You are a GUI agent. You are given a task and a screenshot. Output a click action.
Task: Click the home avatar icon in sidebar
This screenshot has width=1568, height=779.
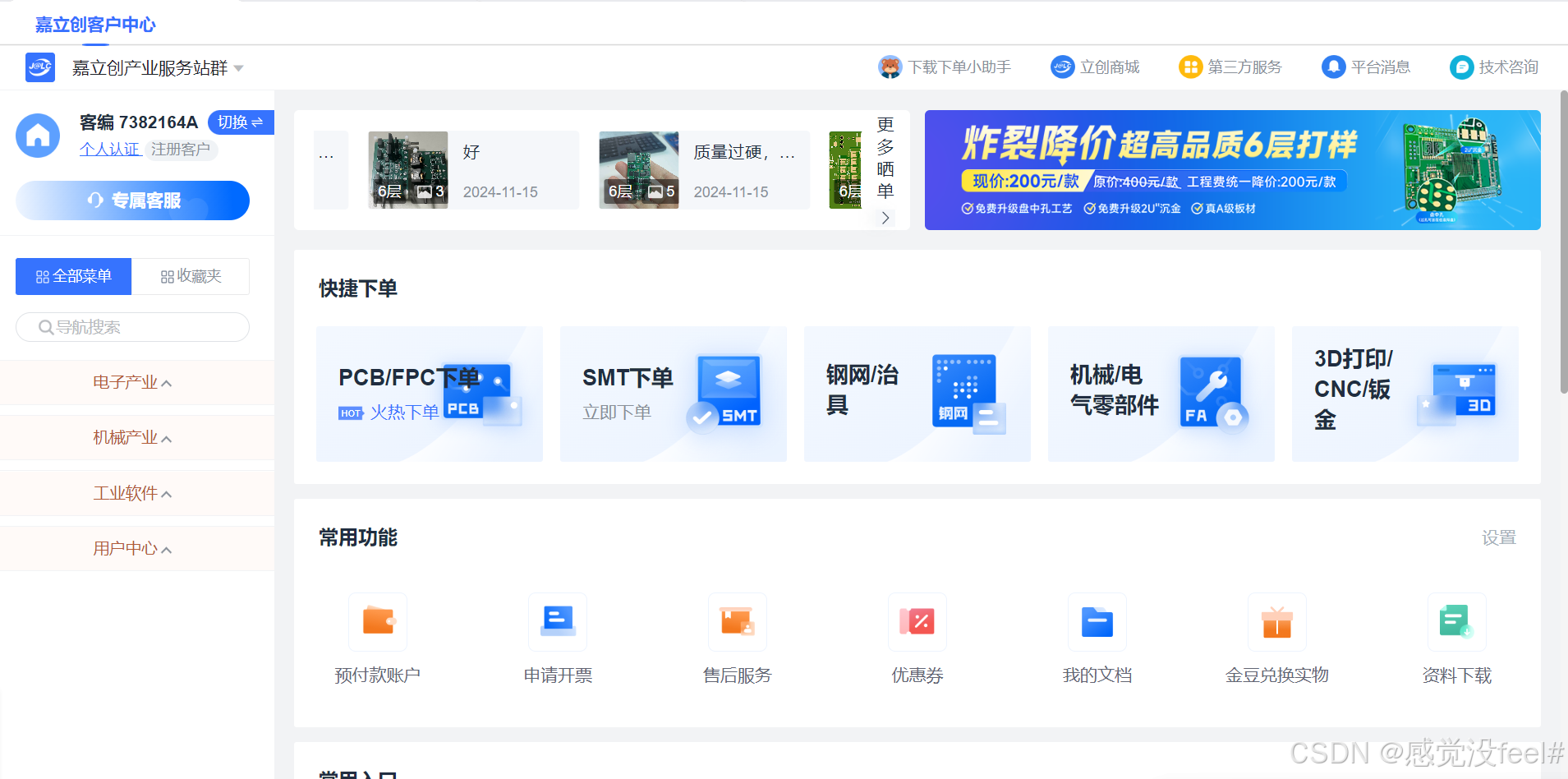38,135
